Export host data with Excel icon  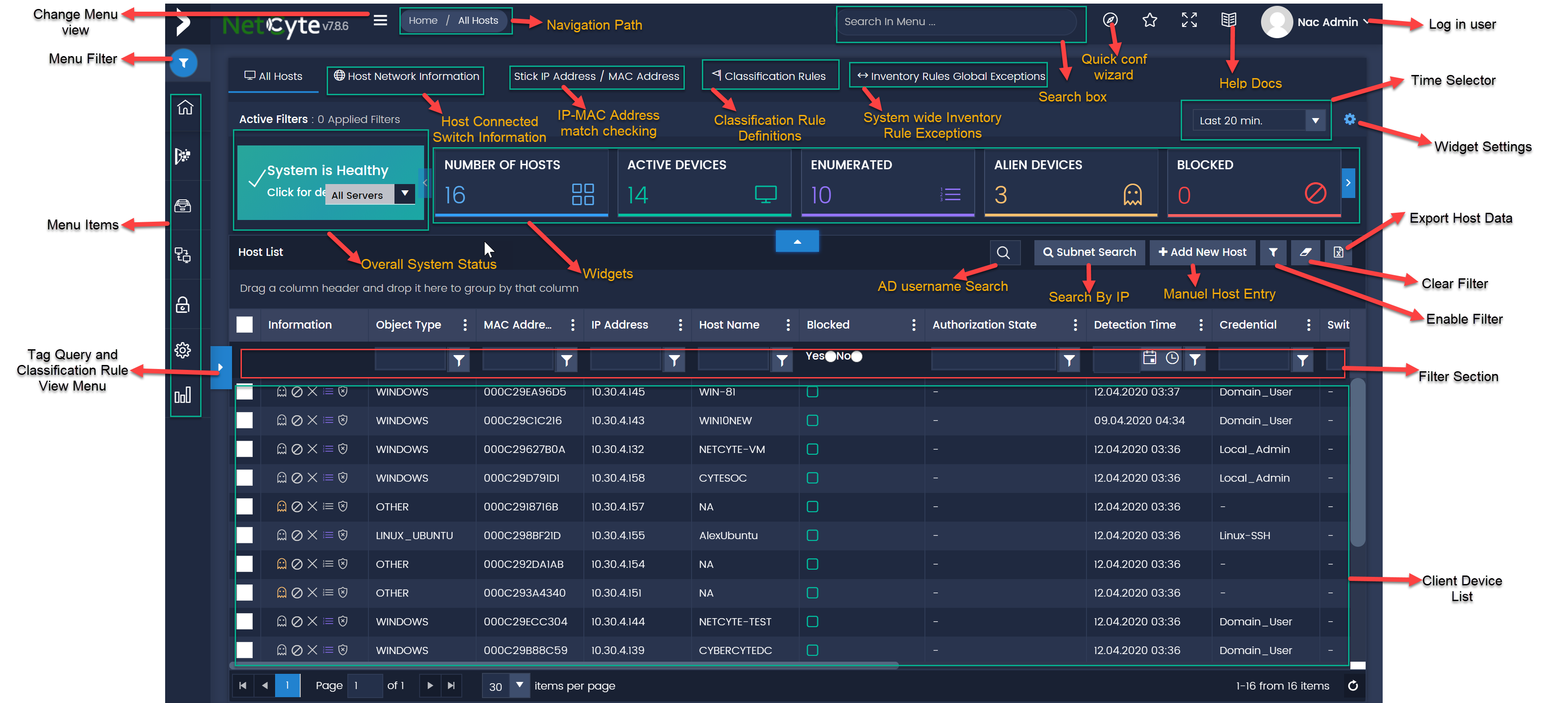(1338, 252)
